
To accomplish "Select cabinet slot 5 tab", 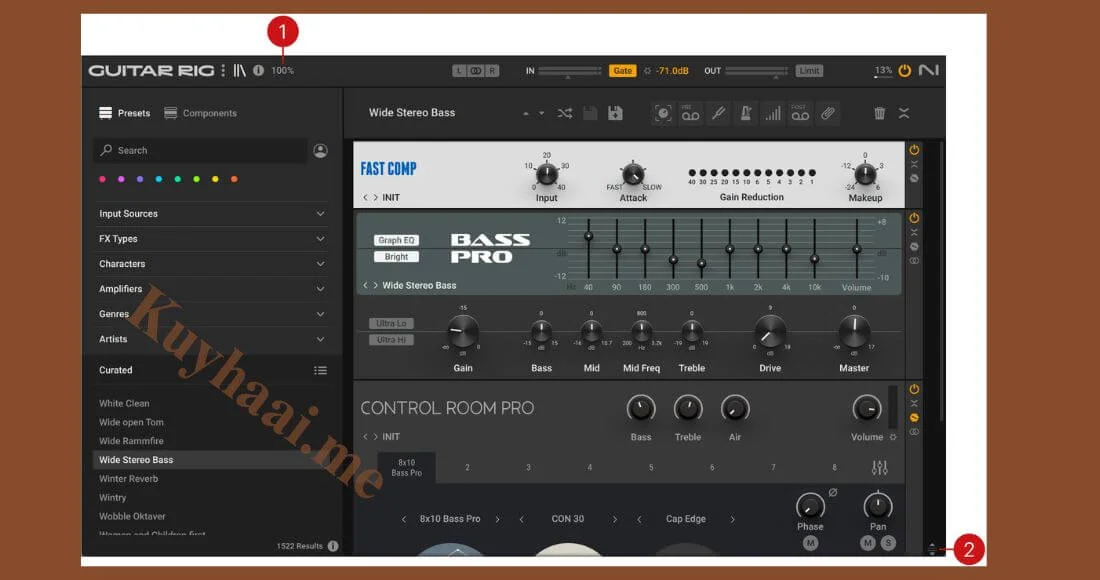I will pyautogui.click(x=651, y=468).
